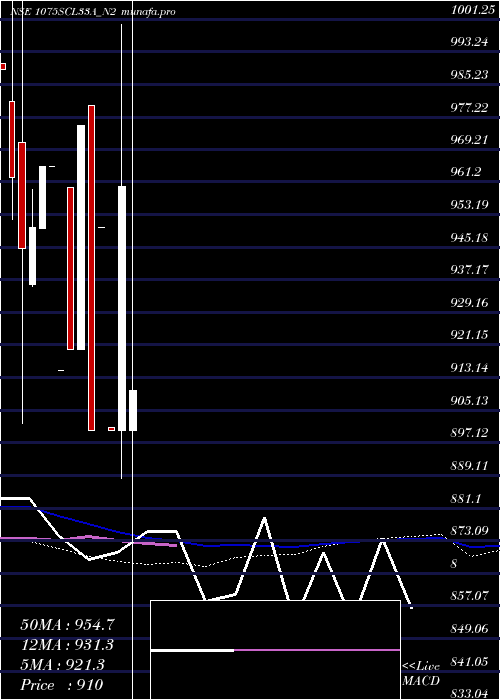Click the 857.07 price axis label
This screenshot has width=500, height=700.
[469, 596]
